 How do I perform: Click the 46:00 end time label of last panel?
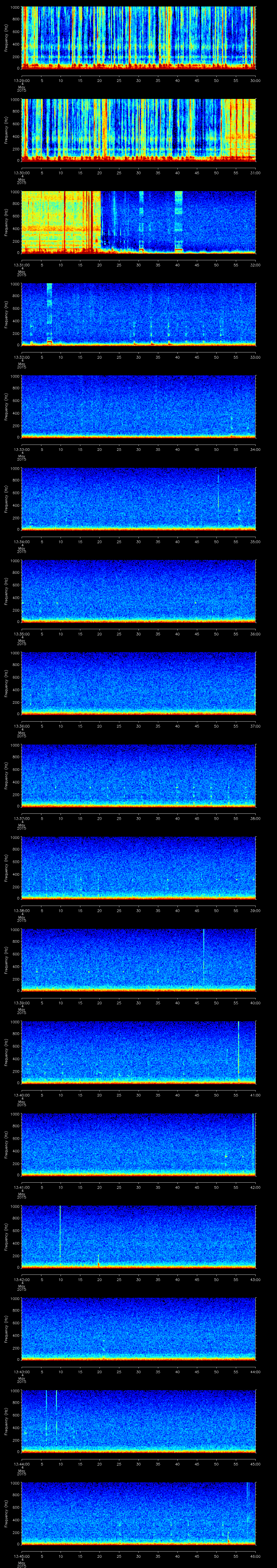click(255, 1556)
